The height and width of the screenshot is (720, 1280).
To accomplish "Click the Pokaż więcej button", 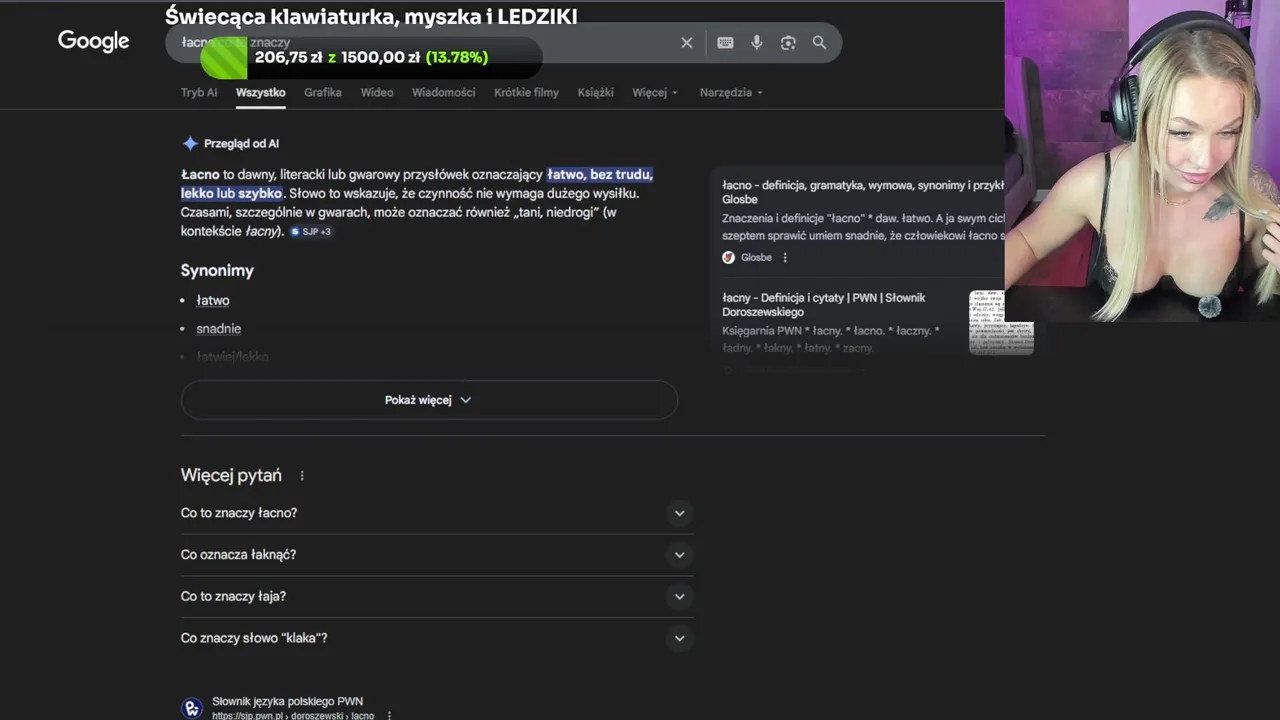I will coord(429,400).
